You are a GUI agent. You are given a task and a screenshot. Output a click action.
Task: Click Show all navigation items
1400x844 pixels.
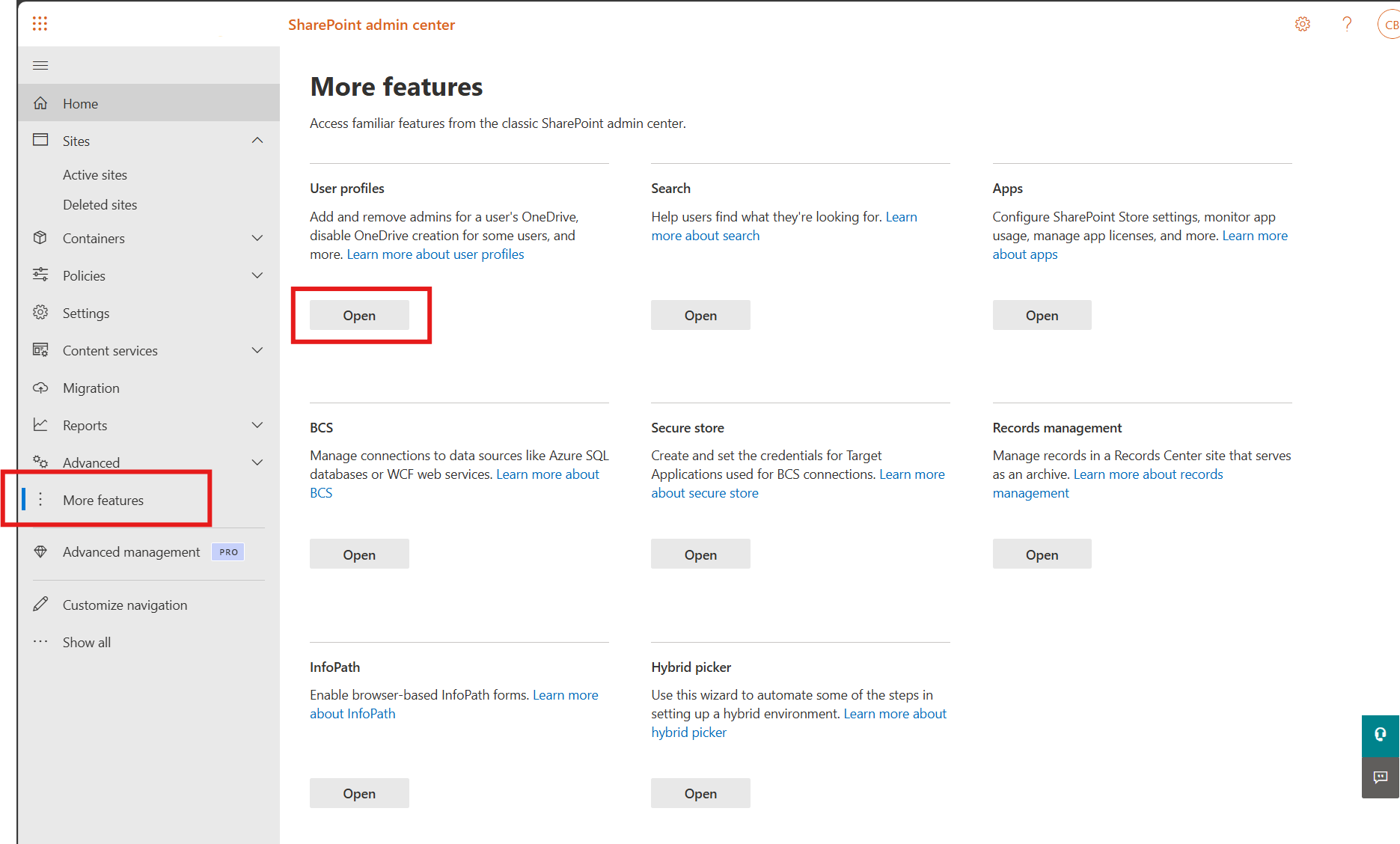[149, 642]
